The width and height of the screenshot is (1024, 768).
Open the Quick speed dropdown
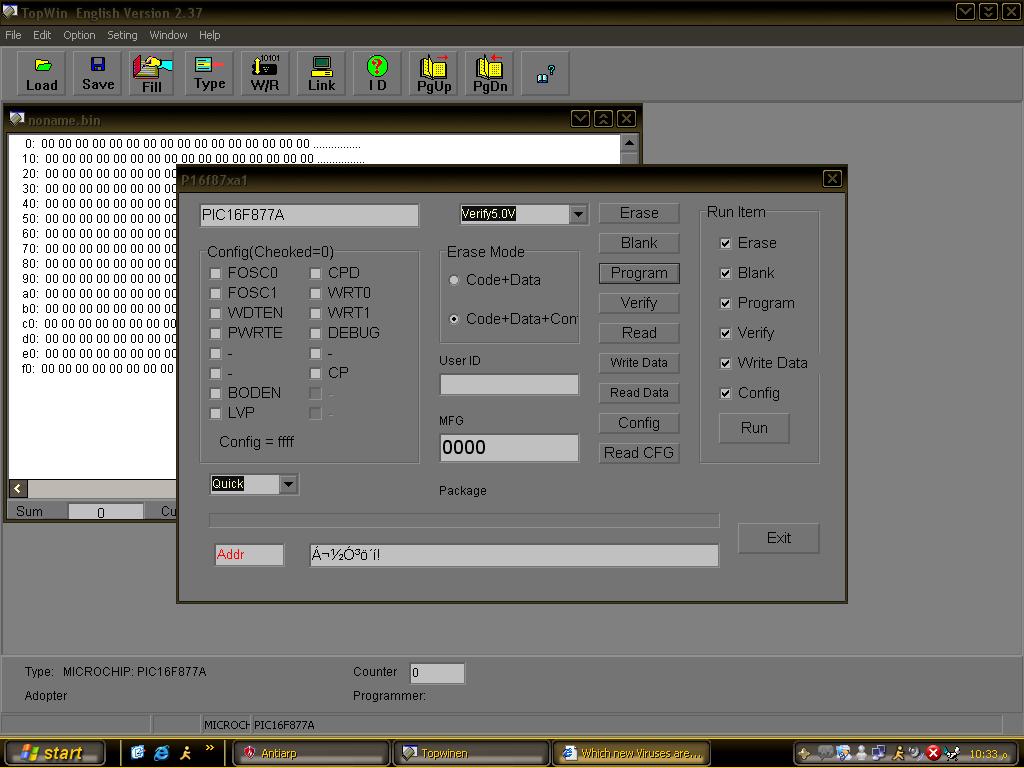point(289,484)
